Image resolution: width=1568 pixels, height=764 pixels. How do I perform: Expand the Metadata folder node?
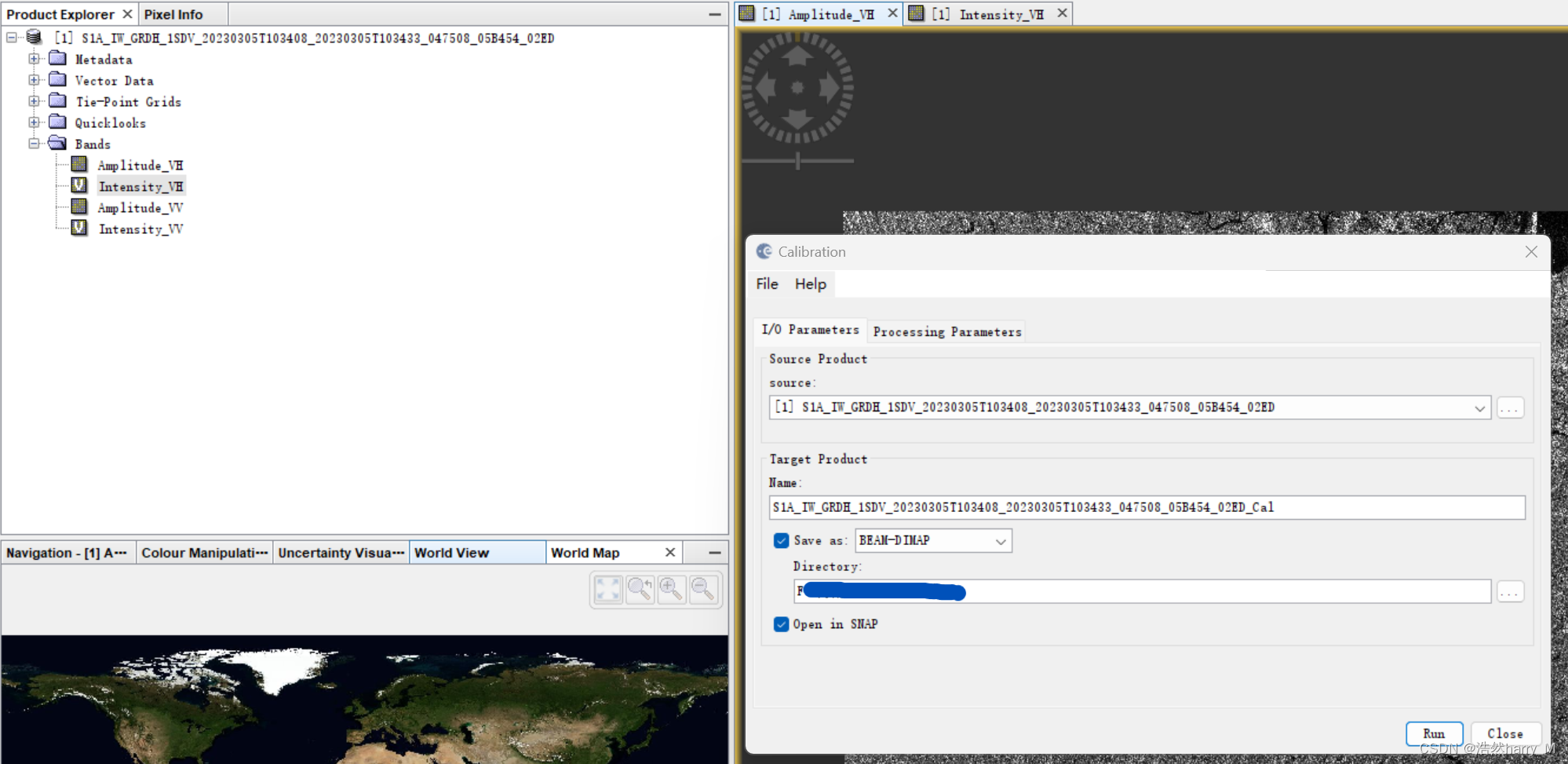click(x=34, y=59)
